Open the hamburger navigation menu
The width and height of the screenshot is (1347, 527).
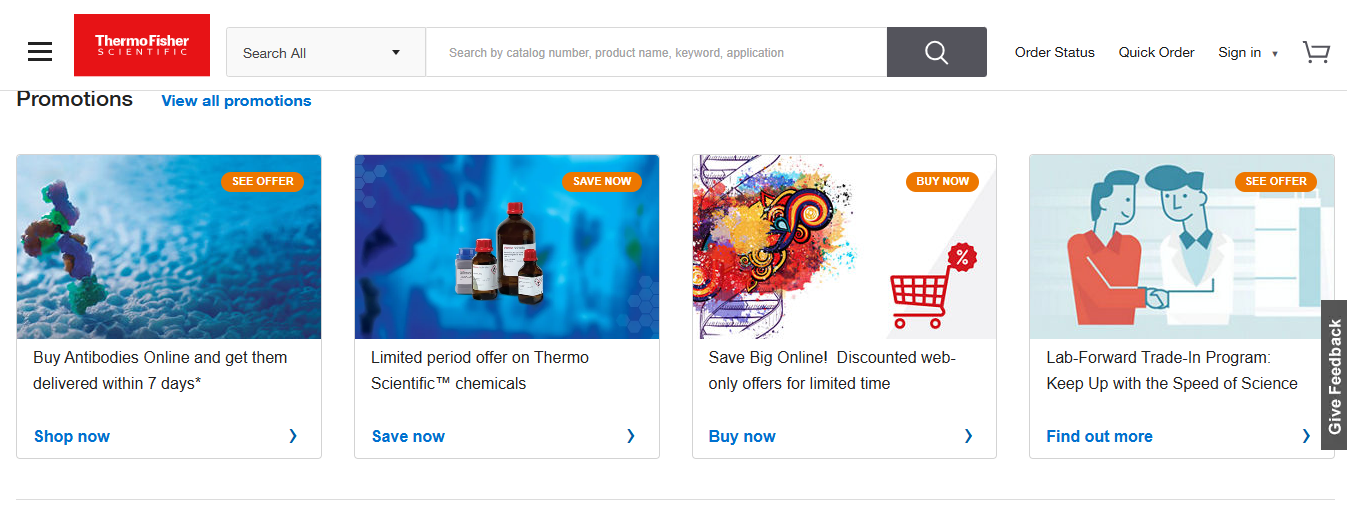tap(40, 52)
